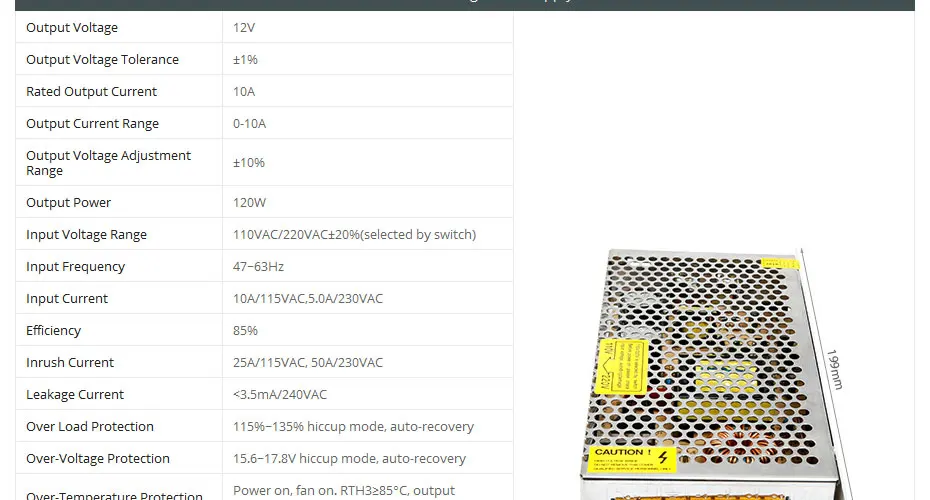Select '25A/115VAC, 50A/230VAC' value

(x=308, y=362)
